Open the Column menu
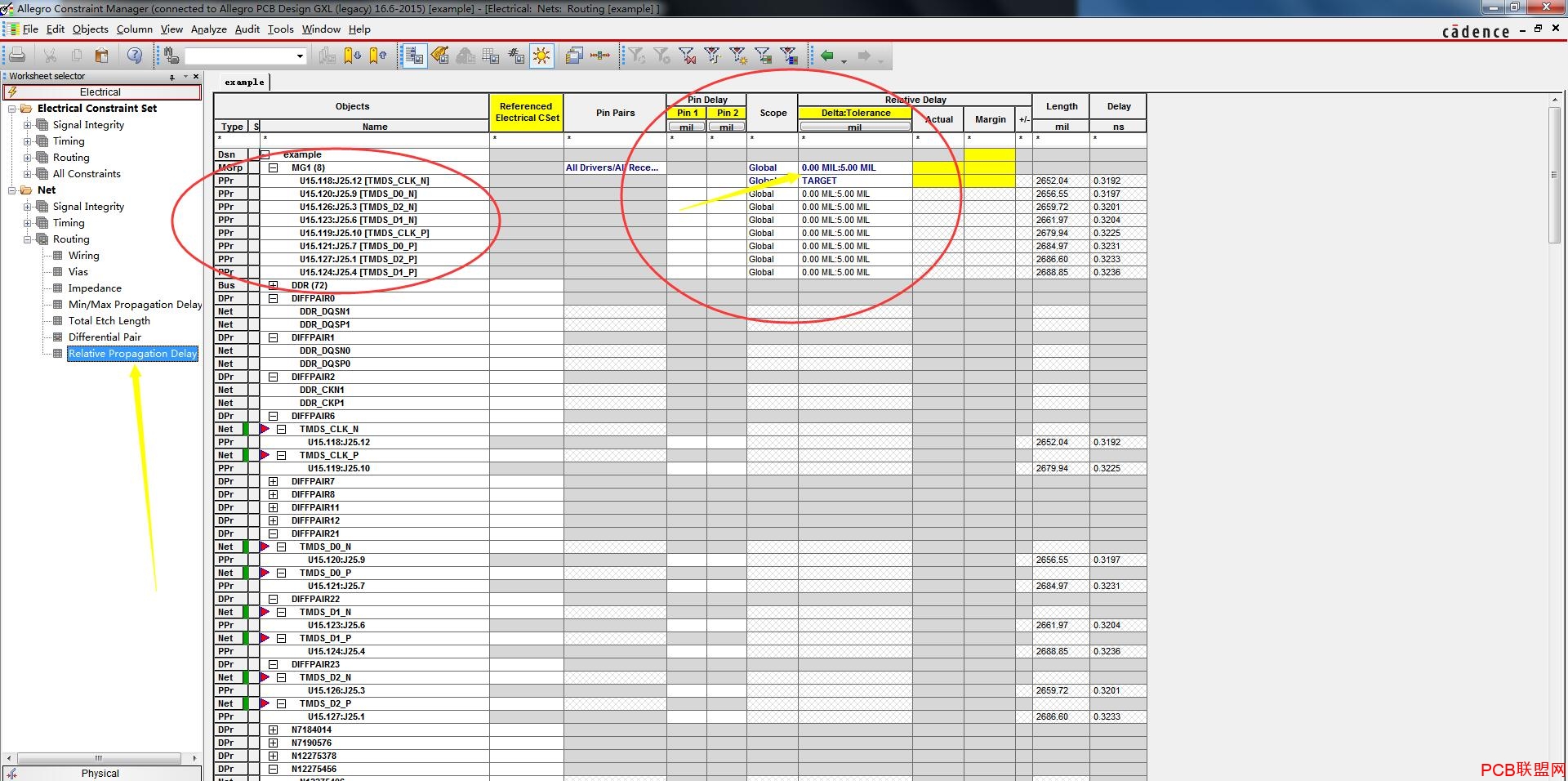This screenshot has width=1568, height=781. 134,29
